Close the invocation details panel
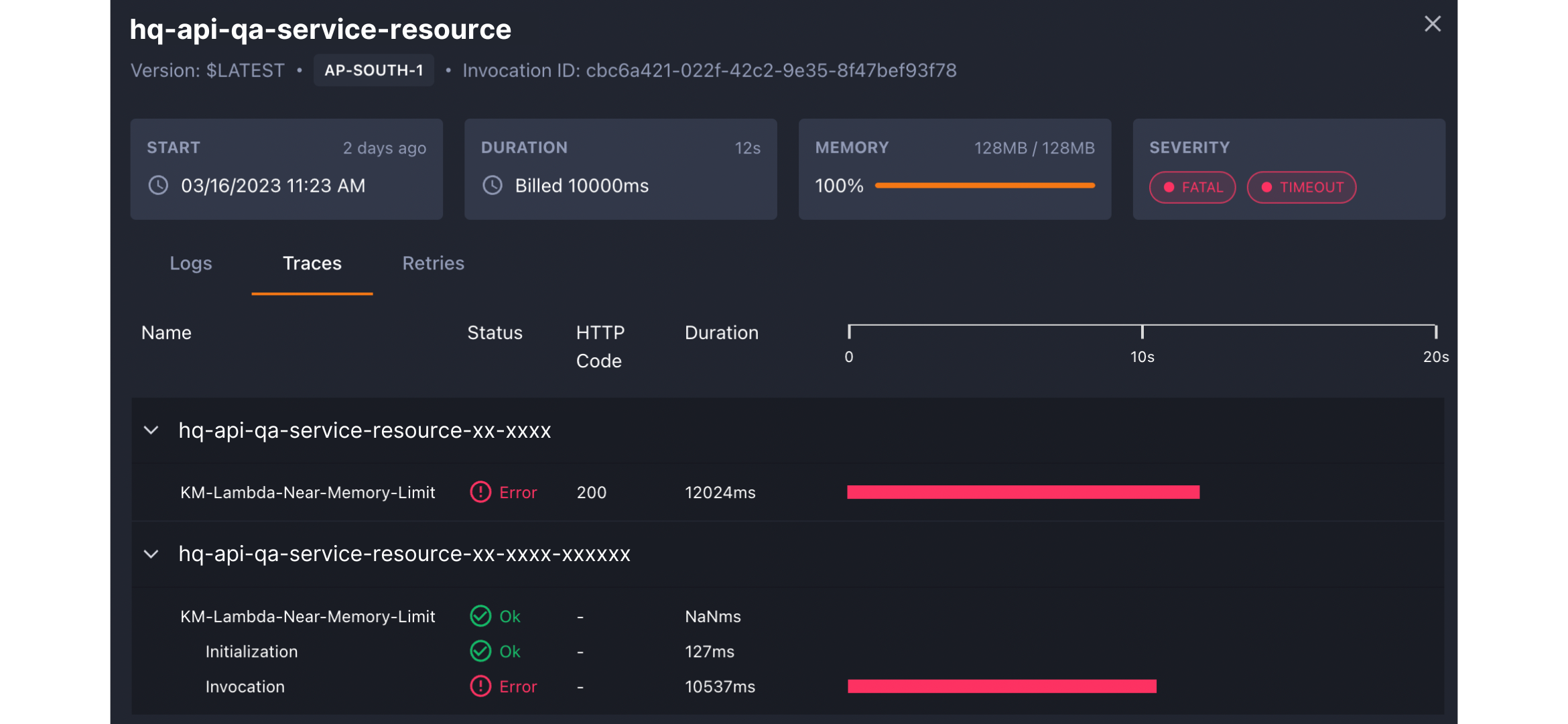This screenshot has height=724, width=1568. coord(1432,24)
